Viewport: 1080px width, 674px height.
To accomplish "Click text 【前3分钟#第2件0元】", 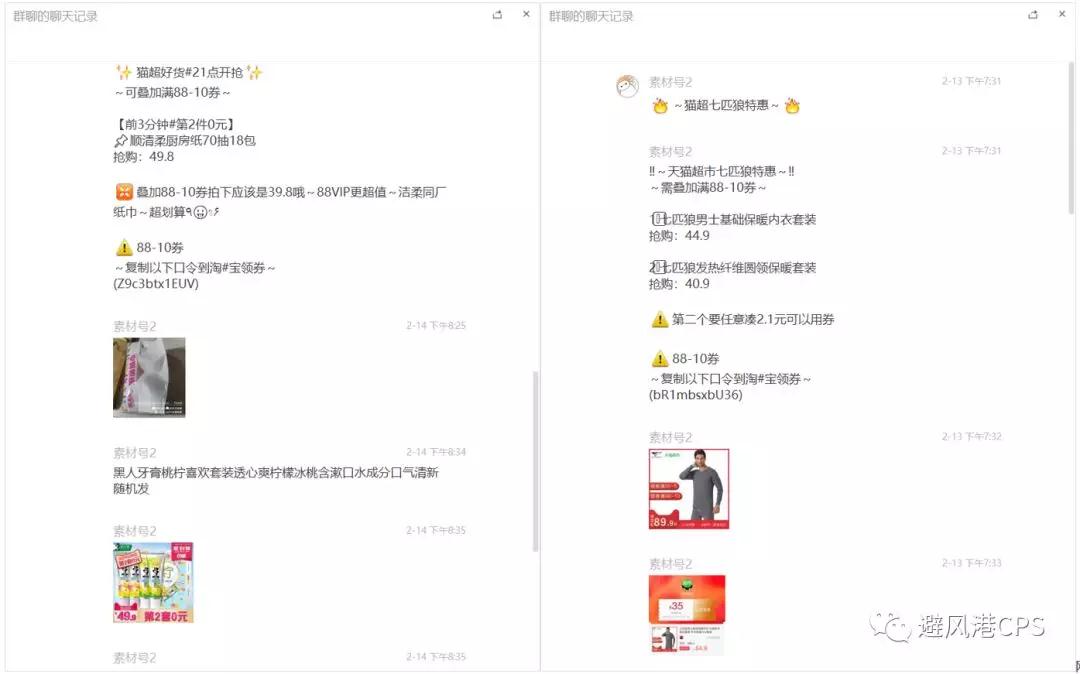I will (174, 125).
